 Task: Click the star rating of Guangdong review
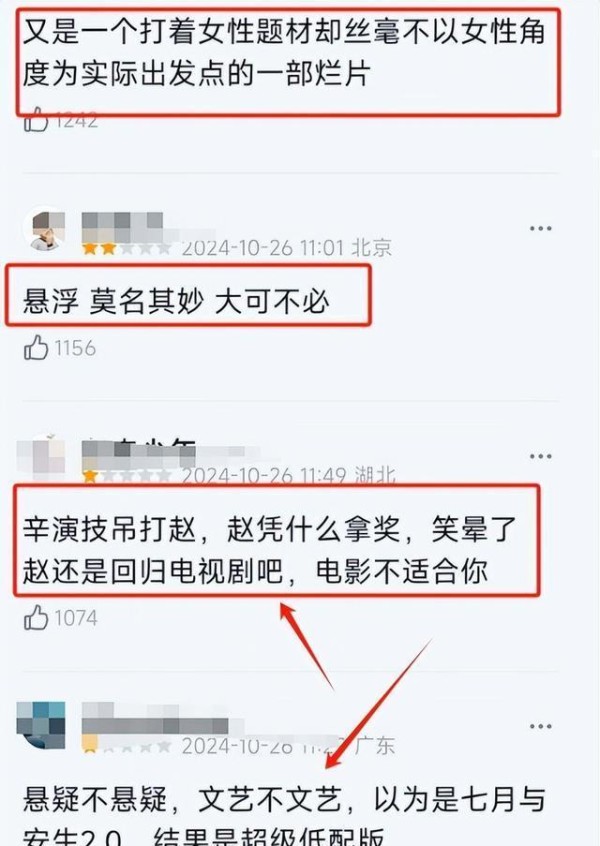tap(126, 747)
